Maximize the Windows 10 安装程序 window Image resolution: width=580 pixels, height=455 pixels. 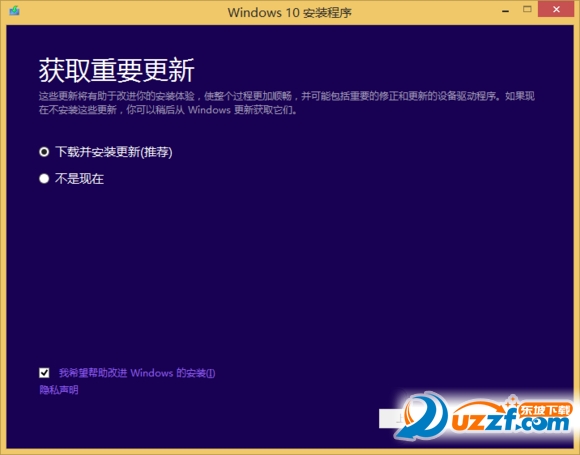pos(527,10)
